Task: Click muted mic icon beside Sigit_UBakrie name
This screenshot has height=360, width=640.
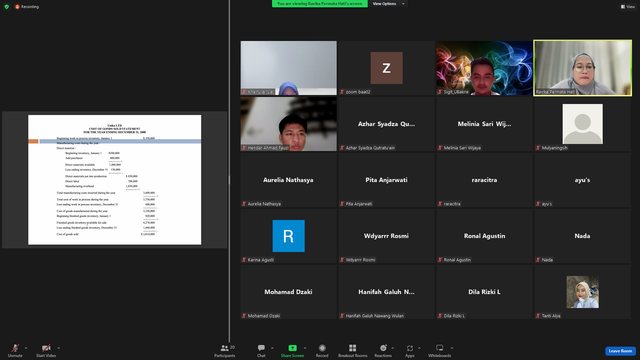Action: tap(440, 92)
